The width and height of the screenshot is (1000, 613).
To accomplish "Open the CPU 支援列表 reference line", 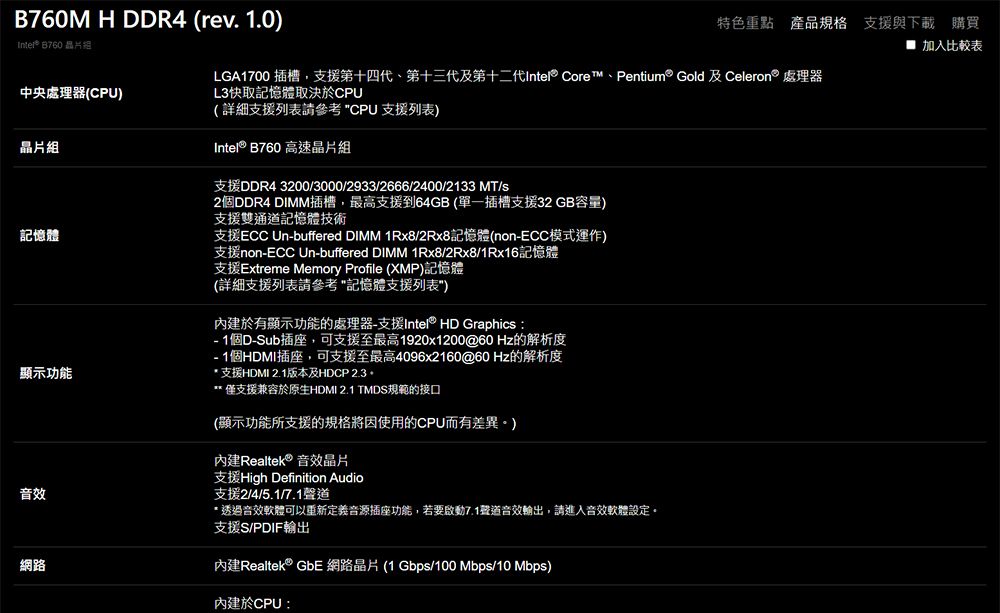I will coord(326,110).
